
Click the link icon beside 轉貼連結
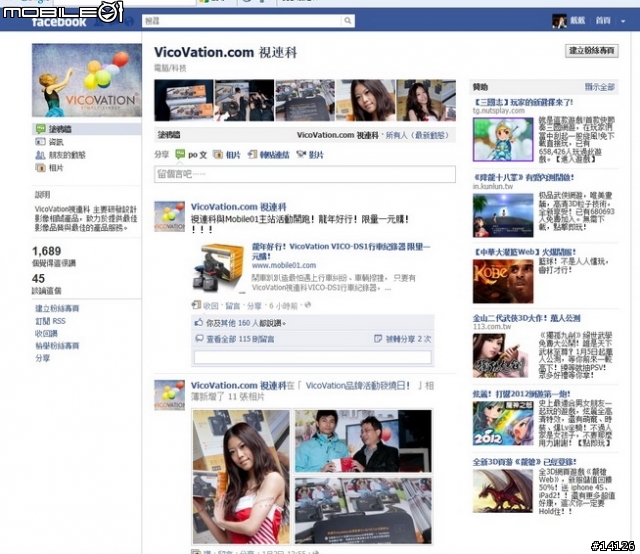pyautogui.click(x=252, y=154)
